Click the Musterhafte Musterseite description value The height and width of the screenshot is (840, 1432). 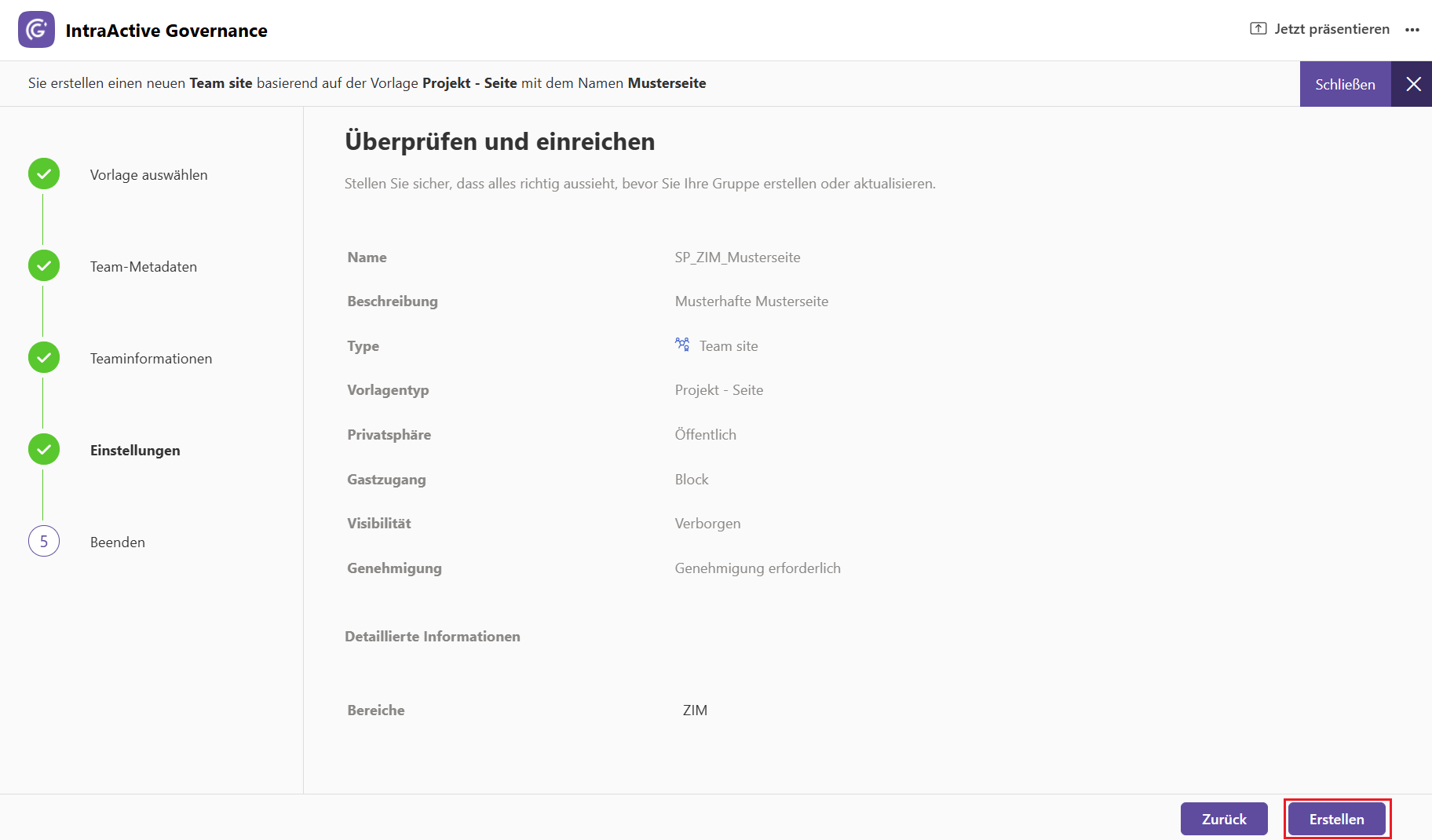click(x=752, y=301)
